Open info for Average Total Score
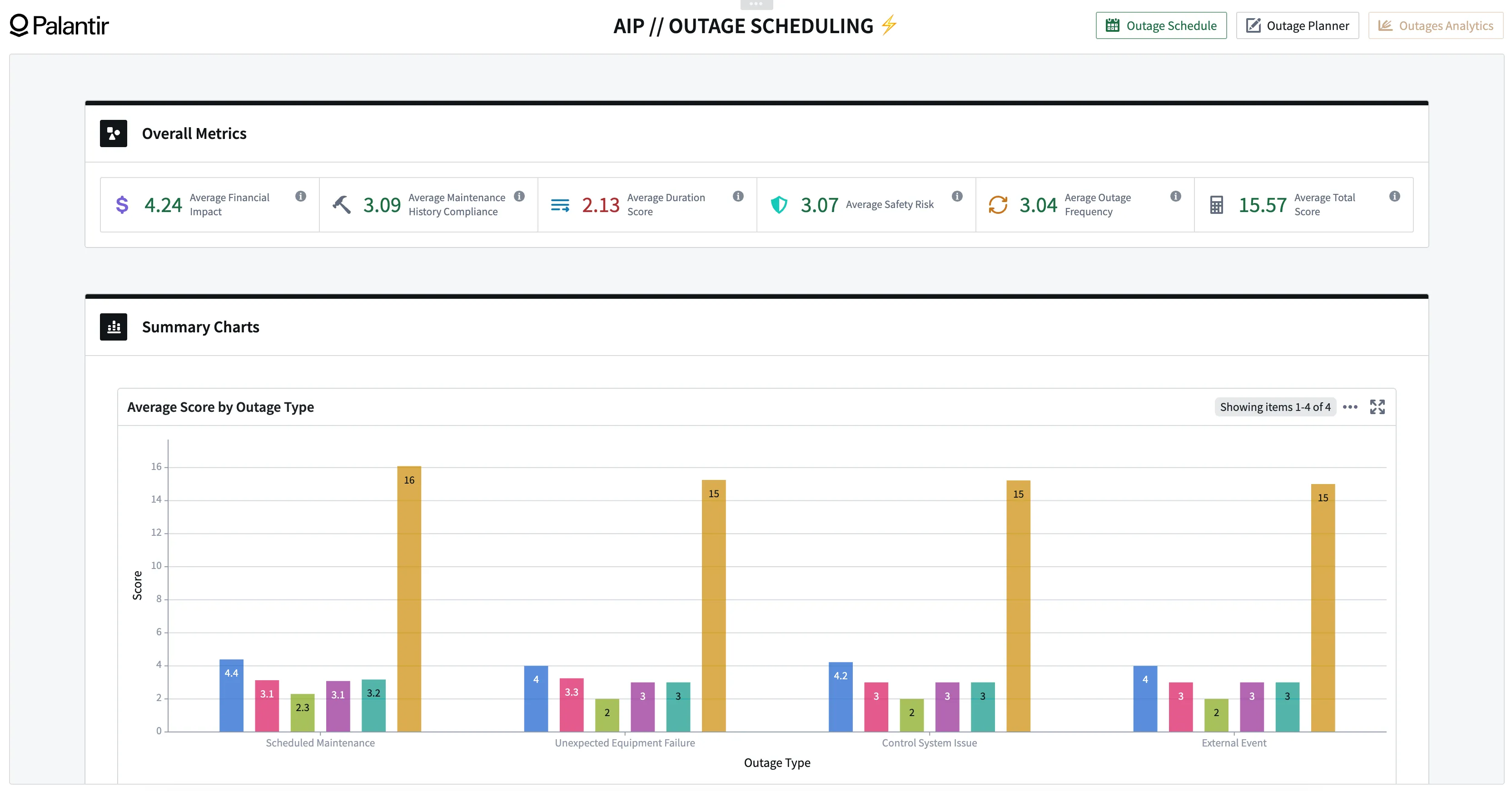 (1394, 196)
